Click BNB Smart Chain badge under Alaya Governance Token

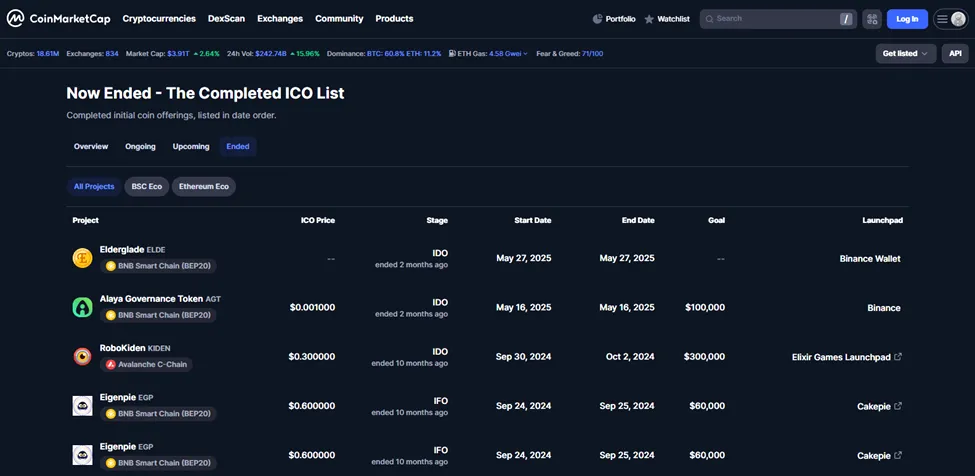[158, 315]
